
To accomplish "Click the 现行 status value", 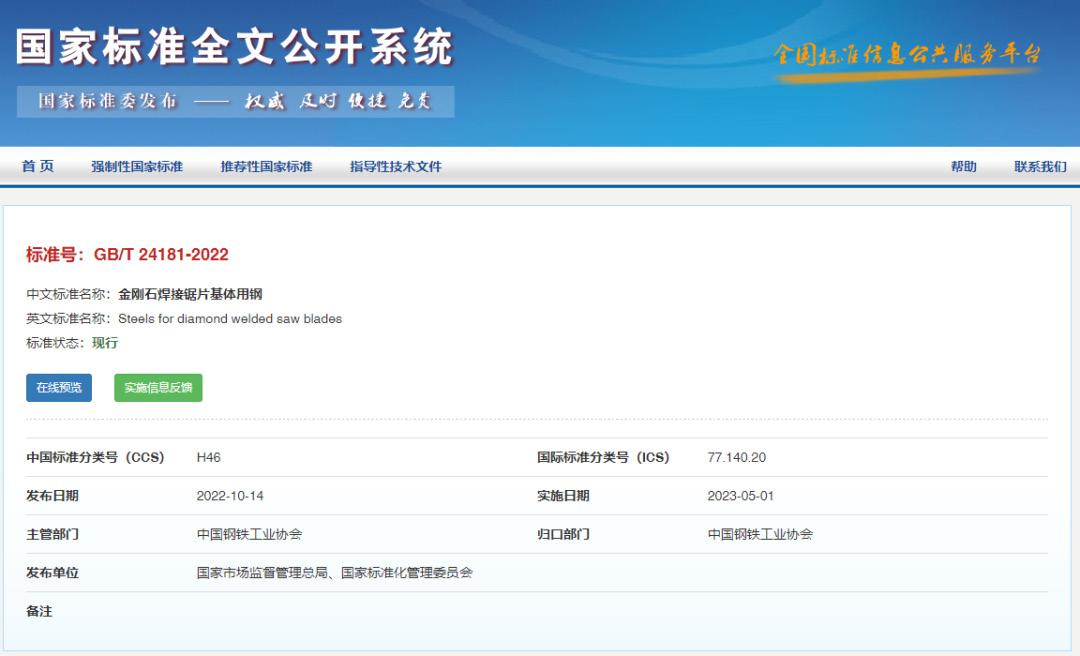I will pos(105,342).
